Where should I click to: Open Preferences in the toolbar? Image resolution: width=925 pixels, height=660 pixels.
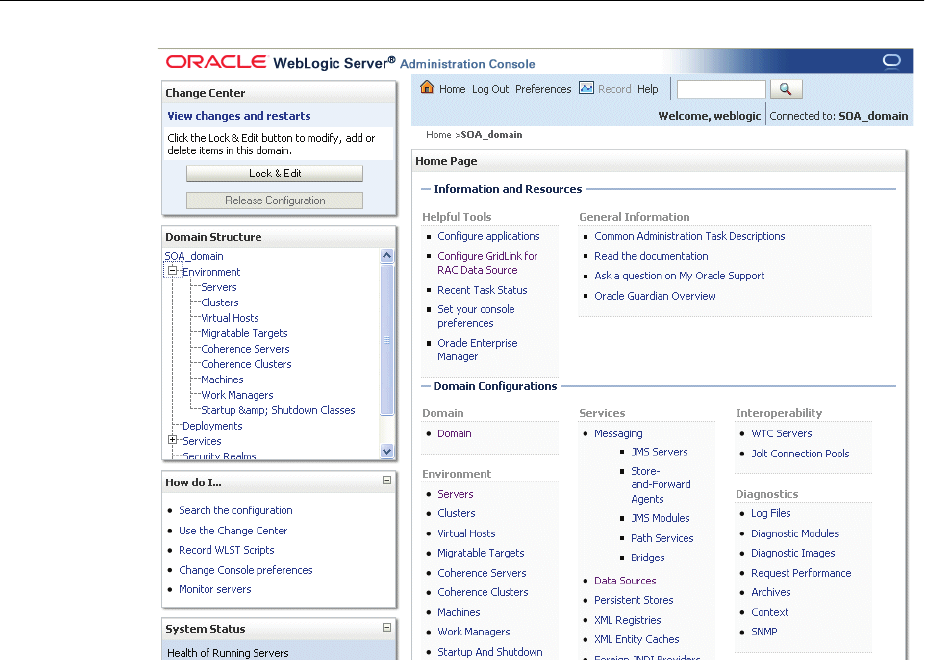tap(543, 89)
